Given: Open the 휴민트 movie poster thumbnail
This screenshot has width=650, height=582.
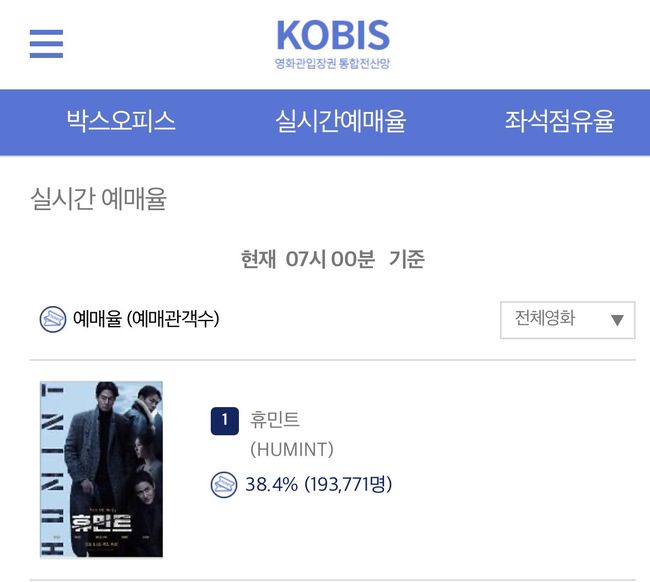Looking at the screenshot, I should click(101, 468).
